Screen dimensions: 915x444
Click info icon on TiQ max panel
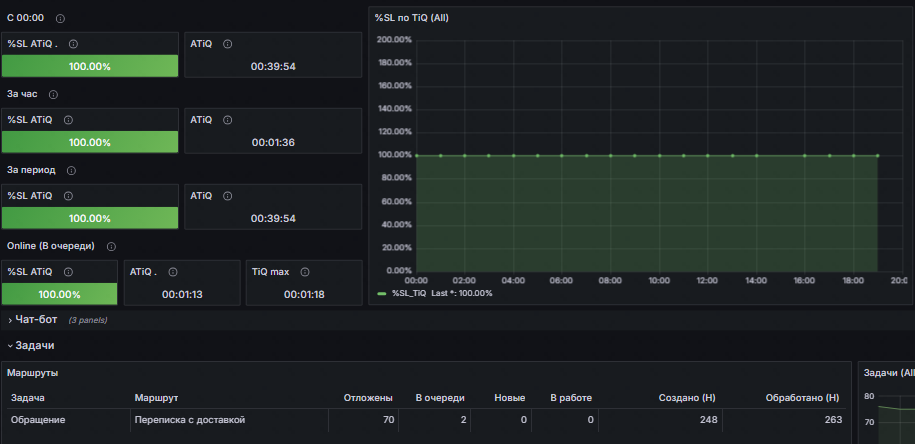(305, 272)
